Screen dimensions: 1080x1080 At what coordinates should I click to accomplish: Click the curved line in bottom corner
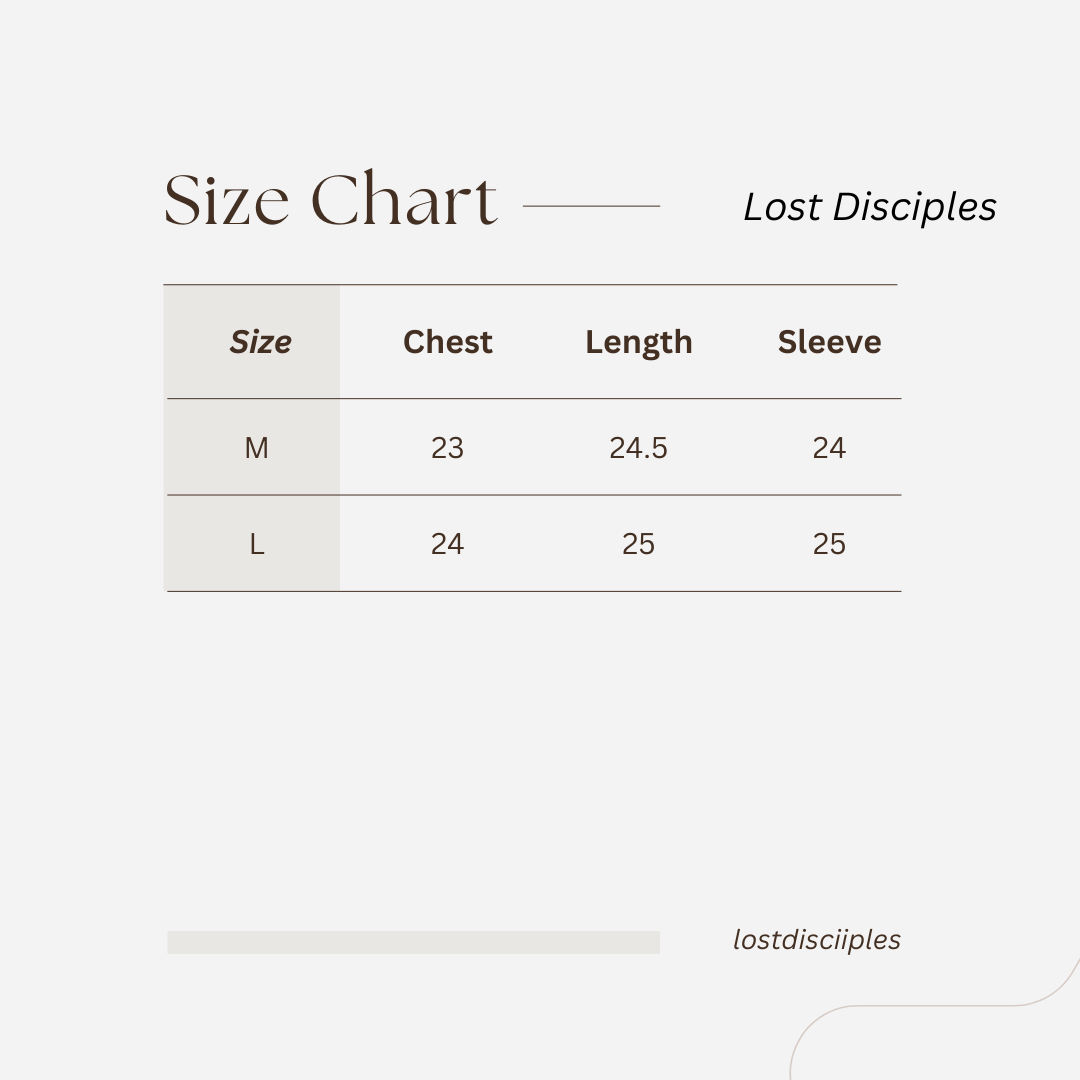[x=935, y=1019]
